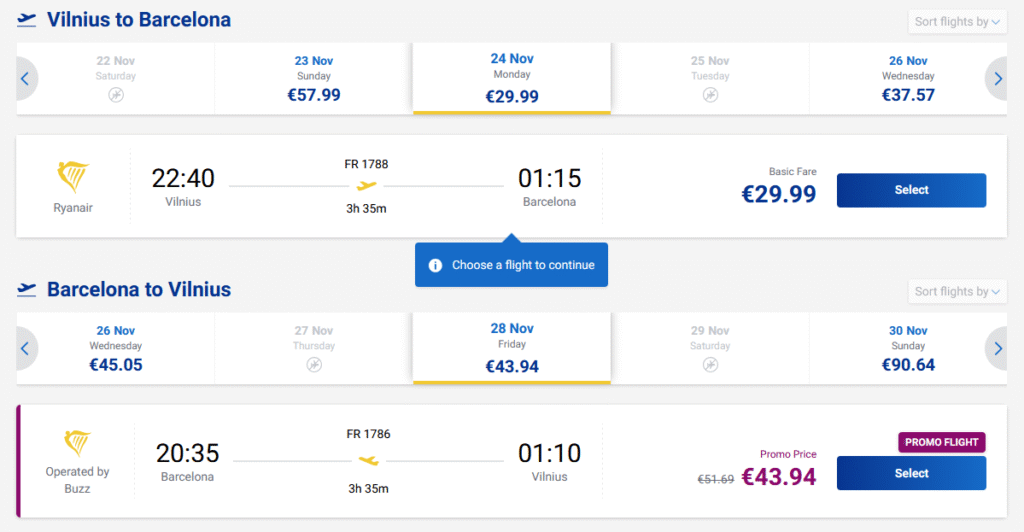
Task: Click the Ryanair harp logo on the outbound flight
Action: coord(73,178)
